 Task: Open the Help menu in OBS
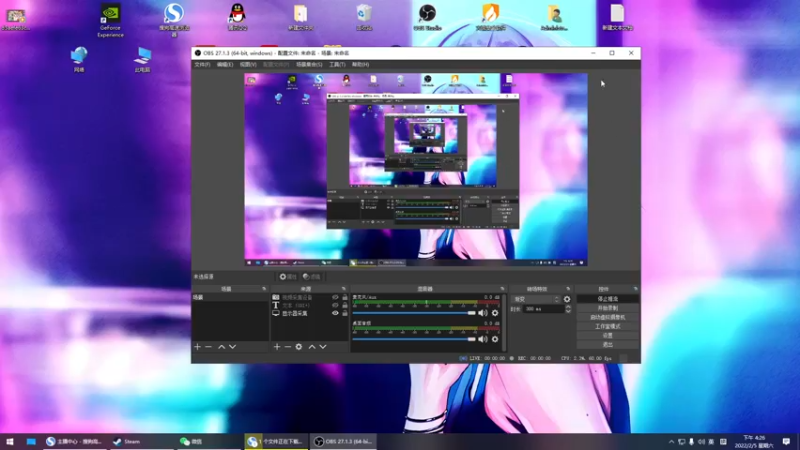pyautogui.click(x=360, y=65)
